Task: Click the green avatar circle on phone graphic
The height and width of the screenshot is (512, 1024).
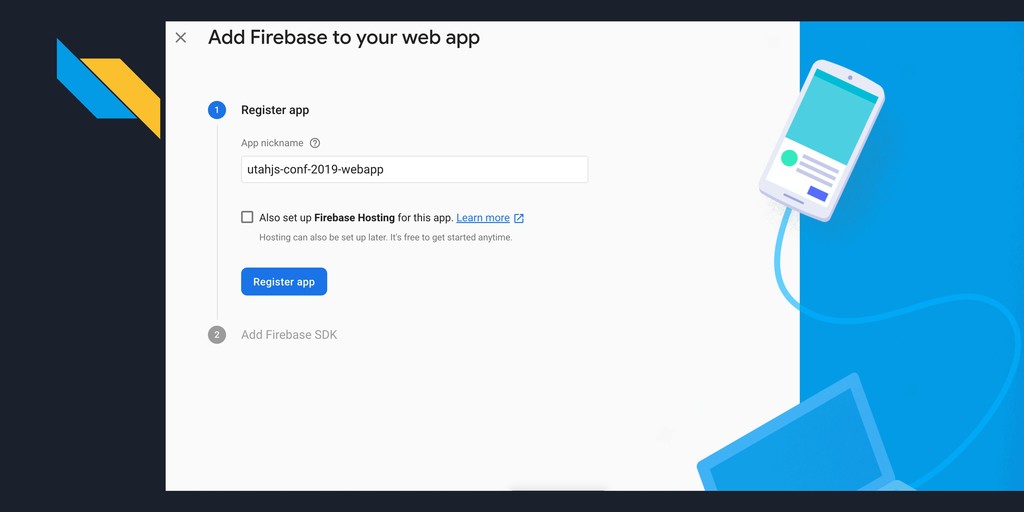Action: (789, 157)
